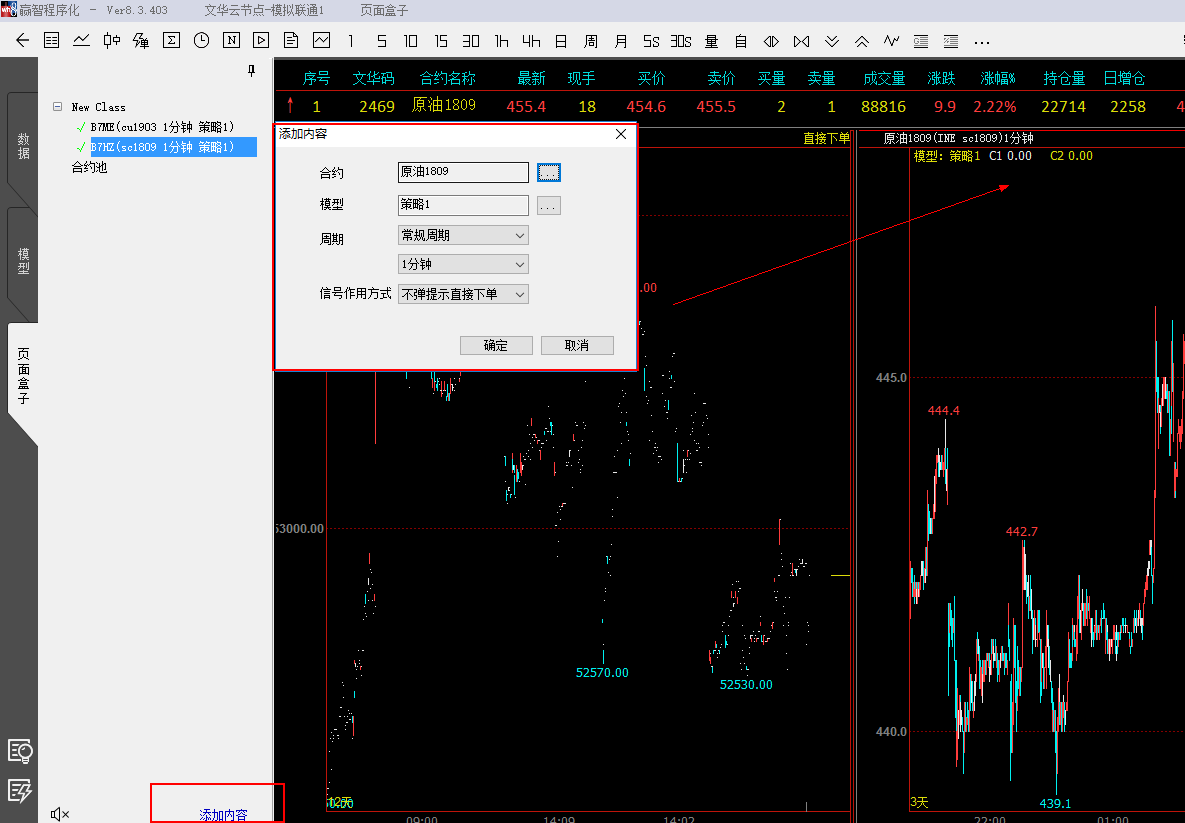Click the 合约 input field showing 原油1809

[462, 172]
